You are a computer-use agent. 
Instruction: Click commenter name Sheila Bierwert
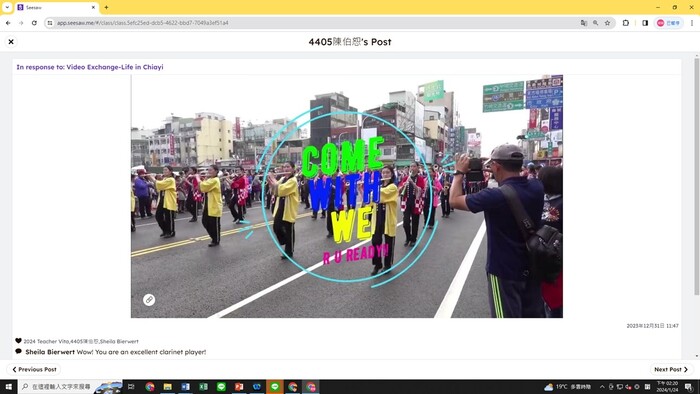pyautogui.click(x=50, y=352)
